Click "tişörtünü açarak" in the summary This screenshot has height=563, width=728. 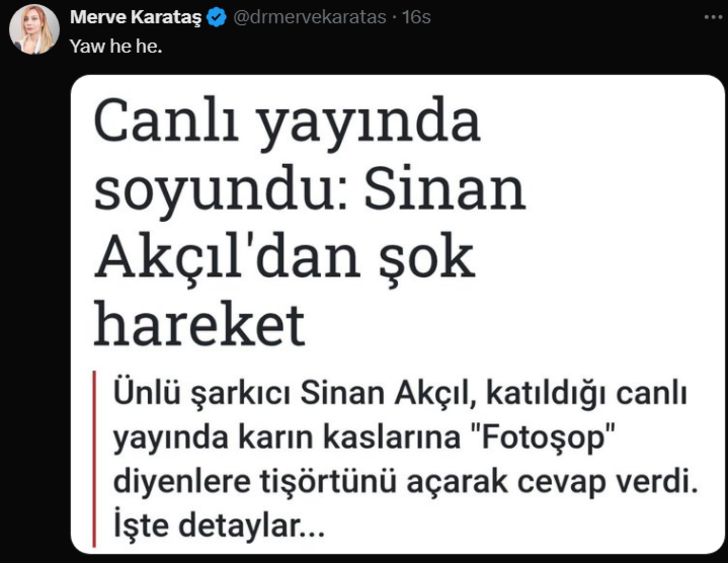point(383,481)
